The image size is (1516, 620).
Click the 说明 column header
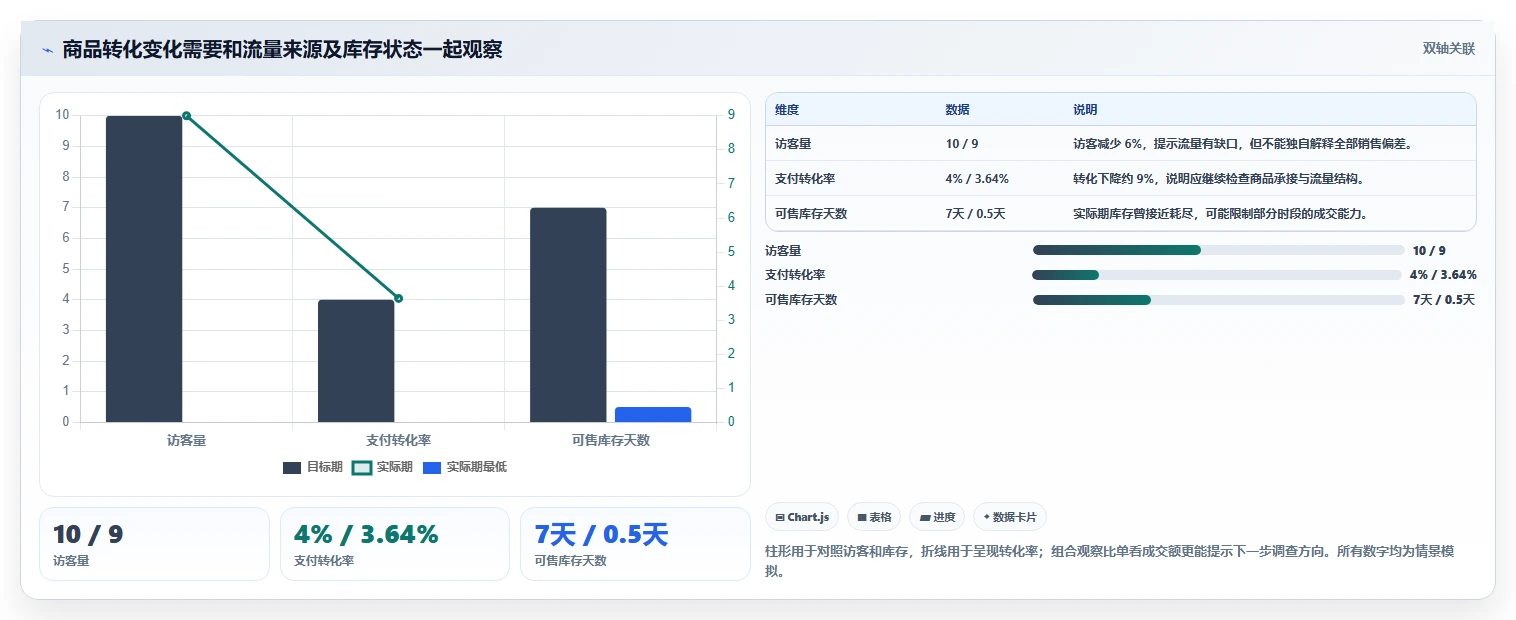[1085, 110]
